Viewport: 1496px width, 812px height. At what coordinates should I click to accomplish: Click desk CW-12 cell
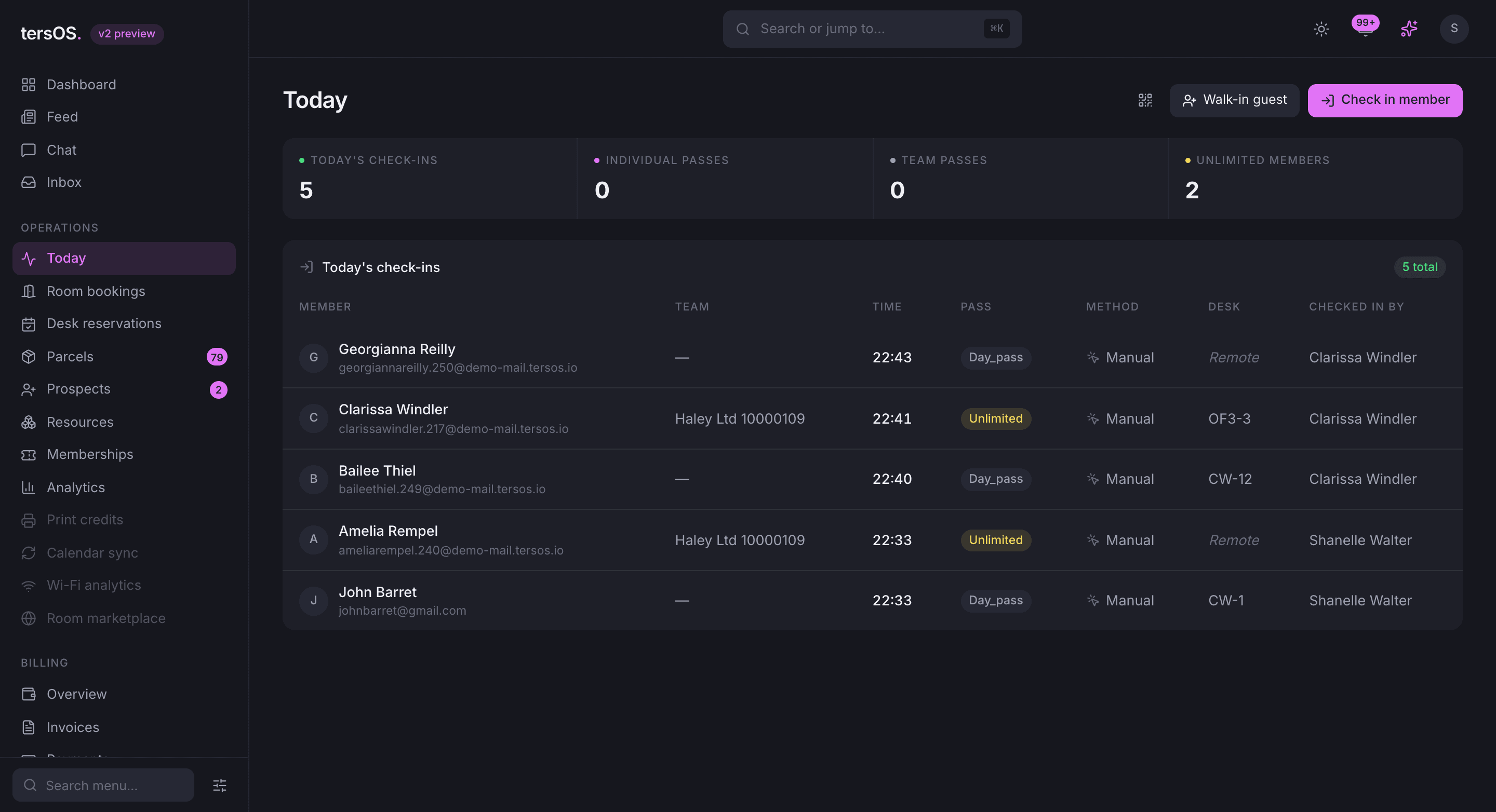(1230, 479)
